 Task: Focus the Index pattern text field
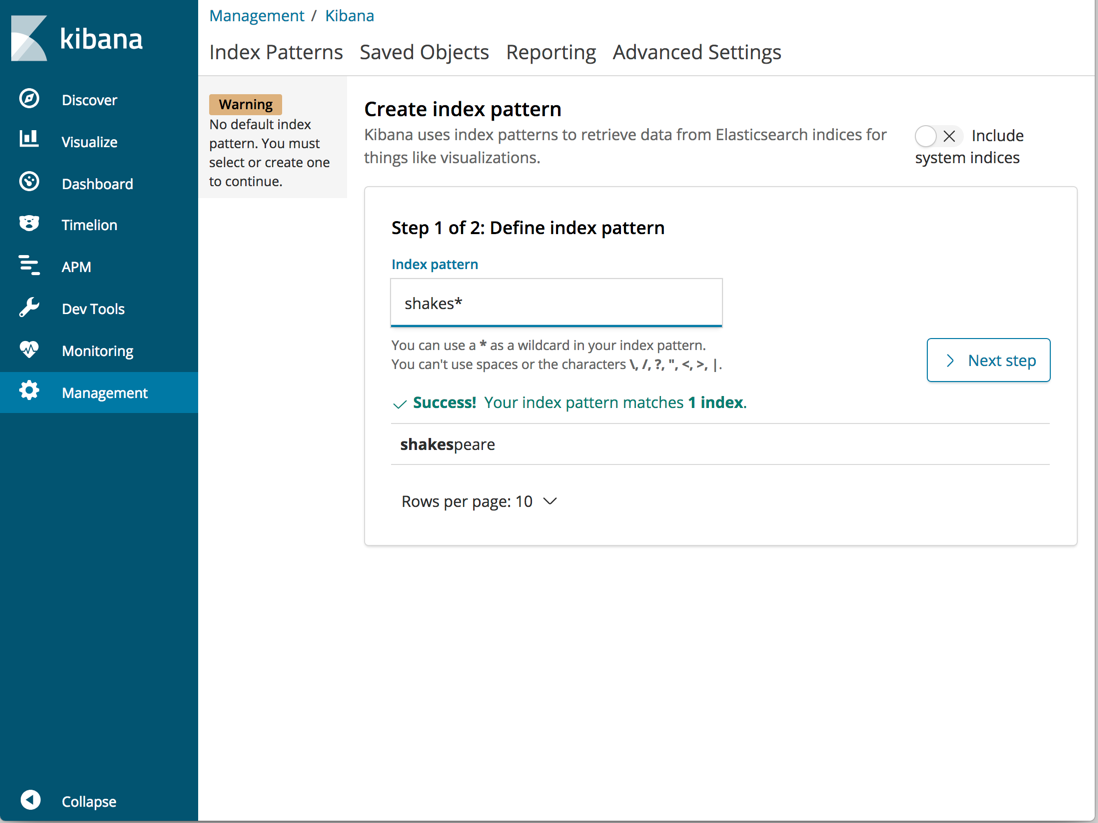pyautogui.click(x=556, y=303)
